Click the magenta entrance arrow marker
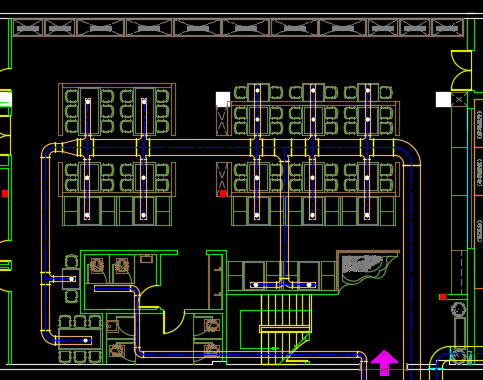 384,363
